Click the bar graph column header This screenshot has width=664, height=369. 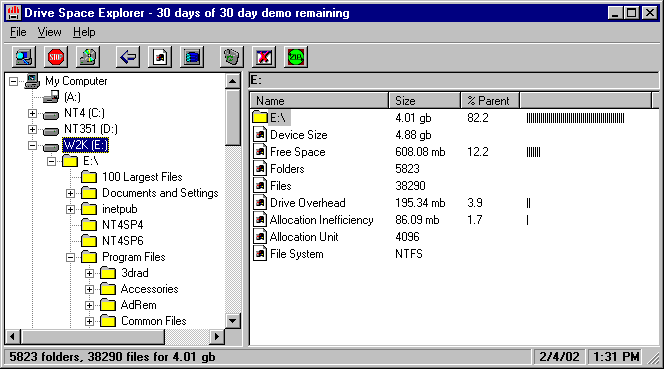pyautogui.click(x=586, y=101)
